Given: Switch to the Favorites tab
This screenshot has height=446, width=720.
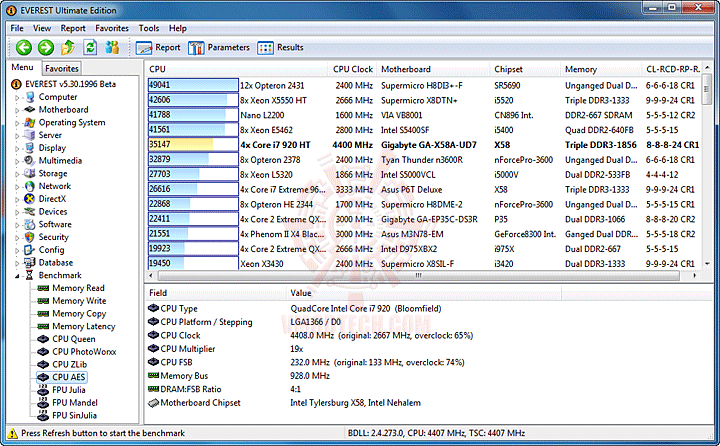Looking at the screenshot, I should [x=62, y=68].
